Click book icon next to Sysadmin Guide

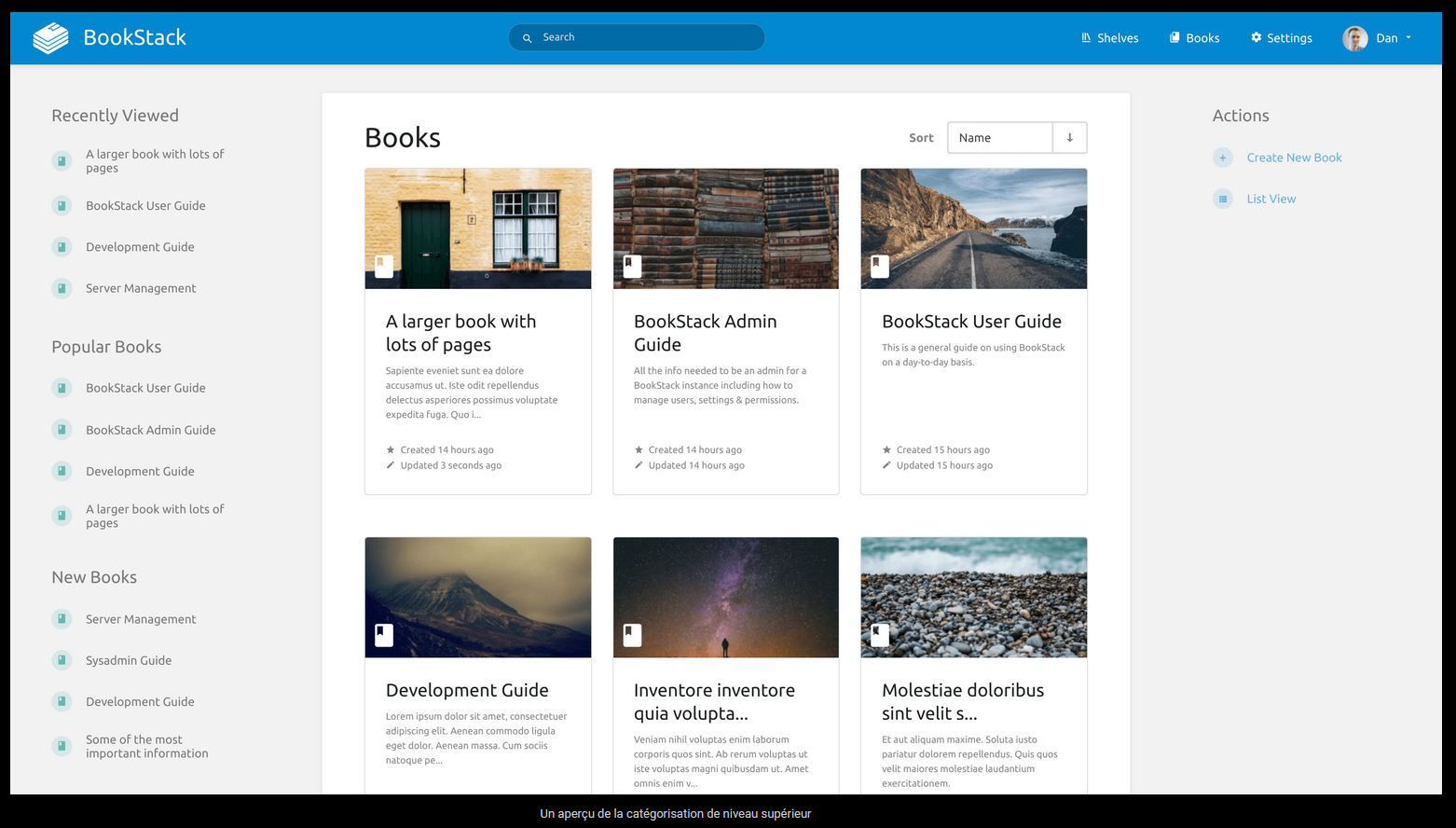pos(62,660)
